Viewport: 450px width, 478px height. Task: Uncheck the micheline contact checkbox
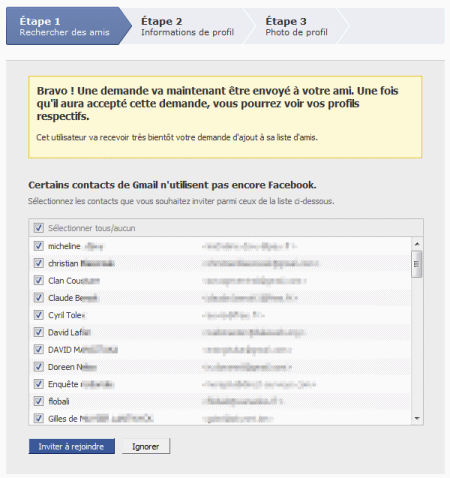pyautogui.click(x=39, y=246)
